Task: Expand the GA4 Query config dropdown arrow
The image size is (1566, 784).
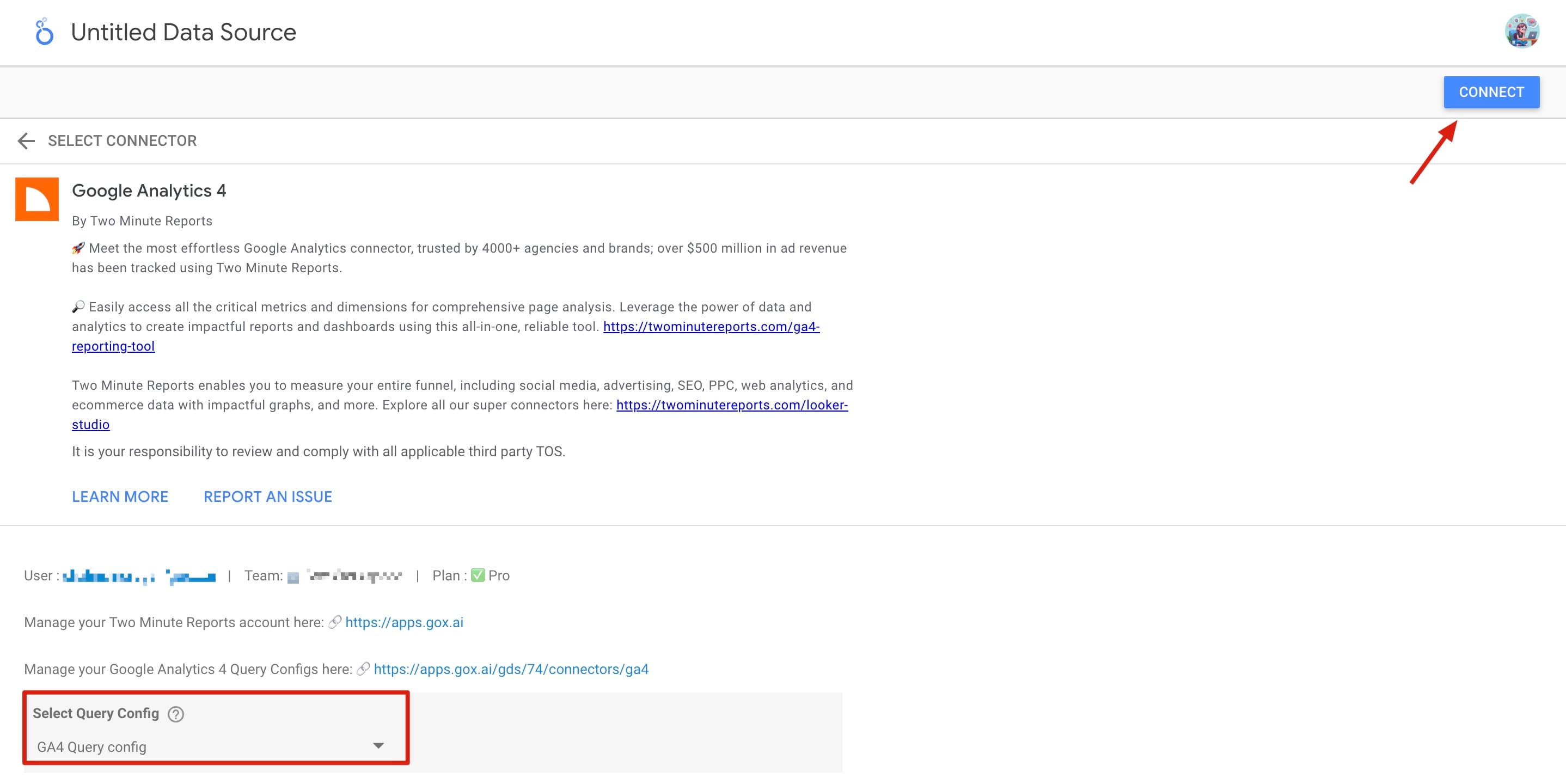Action: pos(378,746)
